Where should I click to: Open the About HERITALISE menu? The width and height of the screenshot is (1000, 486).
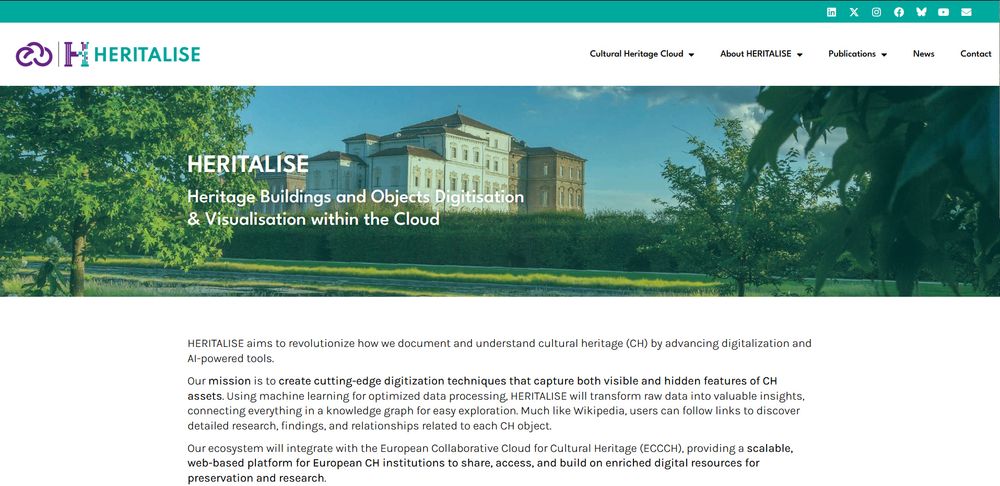(x=756, y=54)
